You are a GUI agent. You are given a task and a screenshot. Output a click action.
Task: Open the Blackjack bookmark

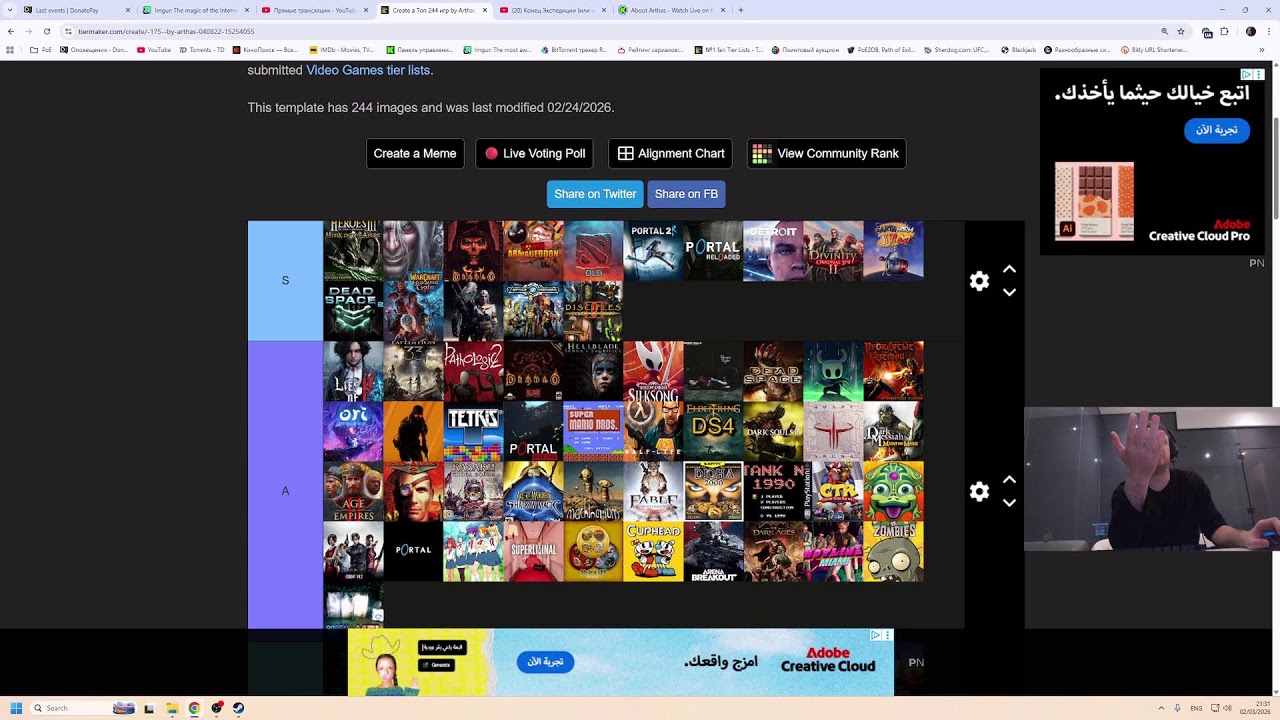1018,49
